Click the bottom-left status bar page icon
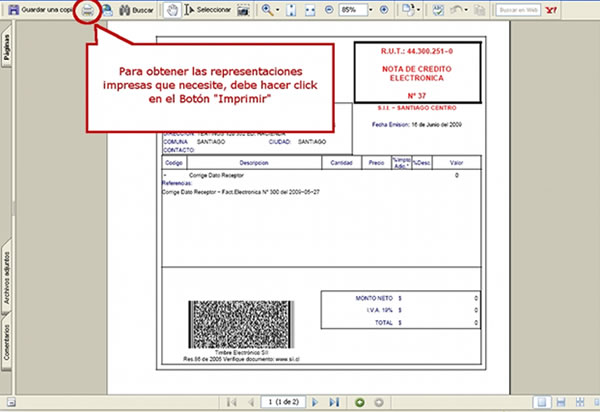 point(11,402)
